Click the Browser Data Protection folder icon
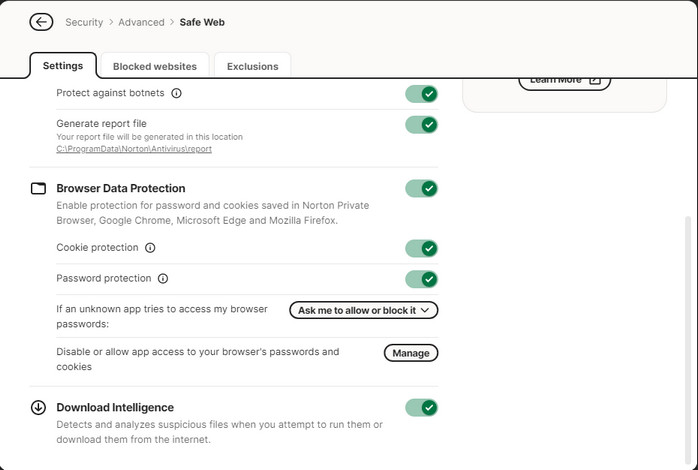Viewport: 698px width, 470px height. 38,188
